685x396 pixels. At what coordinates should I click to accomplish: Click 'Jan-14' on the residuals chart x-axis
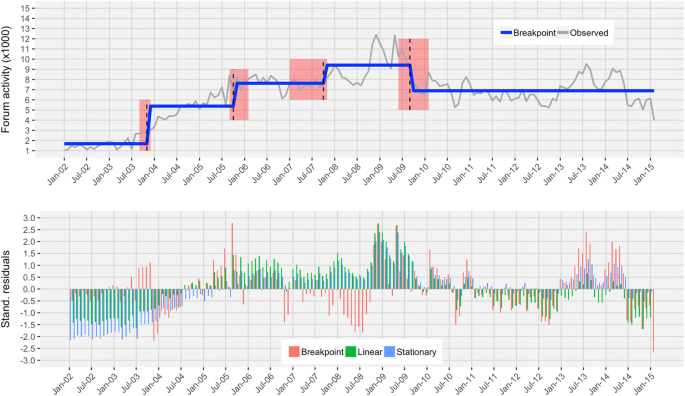click(600, 384)
